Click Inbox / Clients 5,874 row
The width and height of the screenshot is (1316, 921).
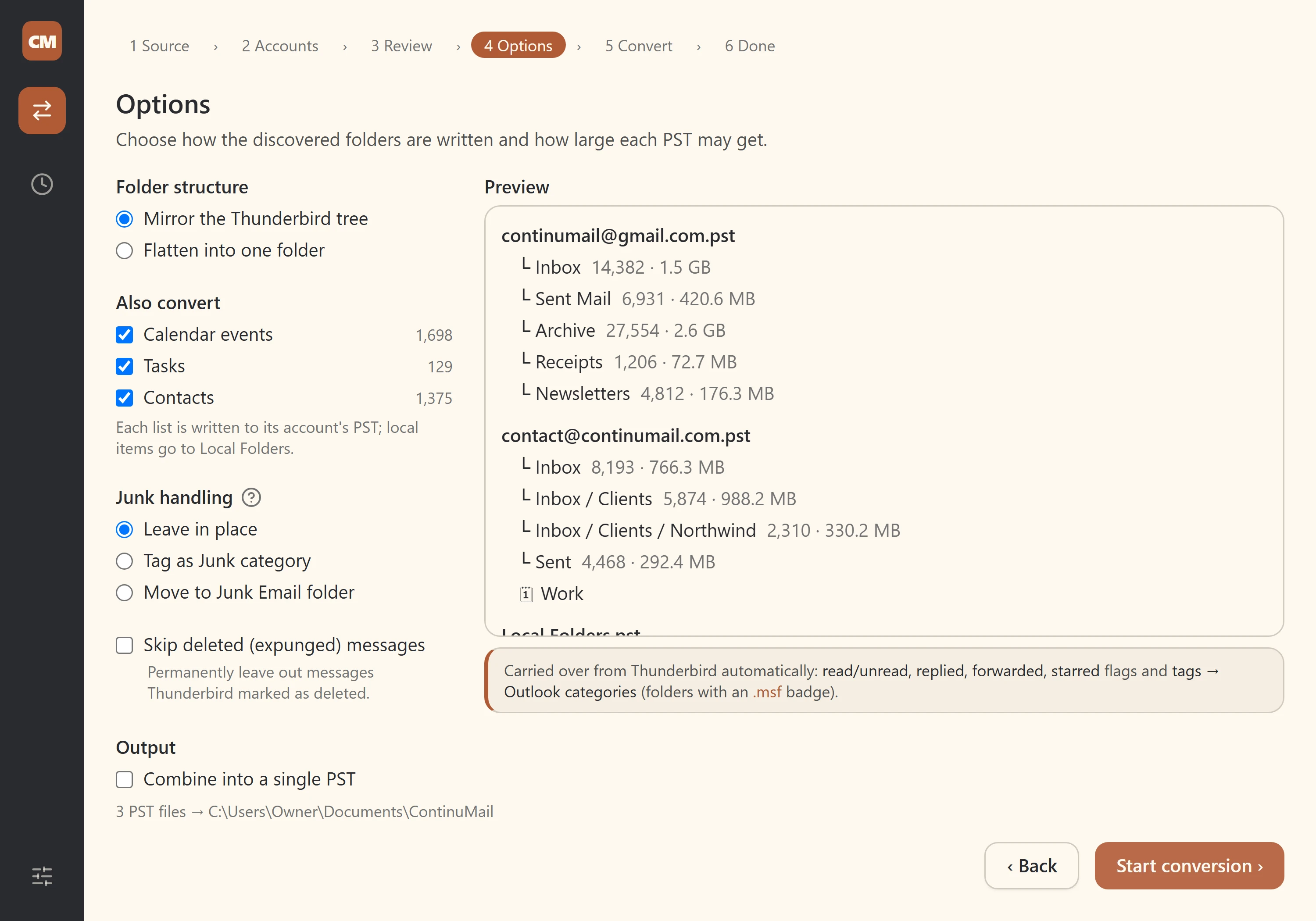[658, 499]
